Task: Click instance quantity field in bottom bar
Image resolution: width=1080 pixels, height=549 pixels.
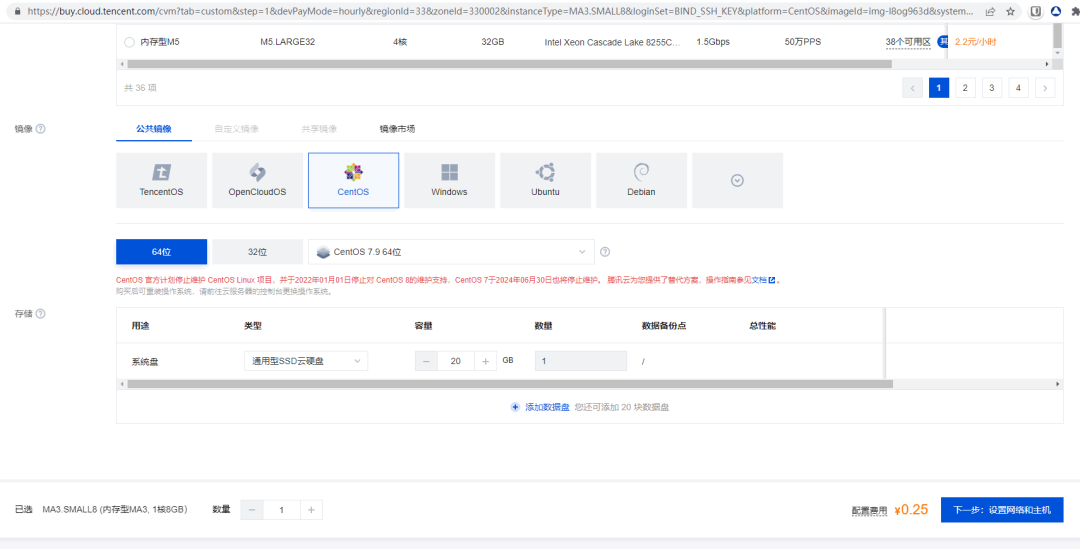Action: click(x=282, y=510)
